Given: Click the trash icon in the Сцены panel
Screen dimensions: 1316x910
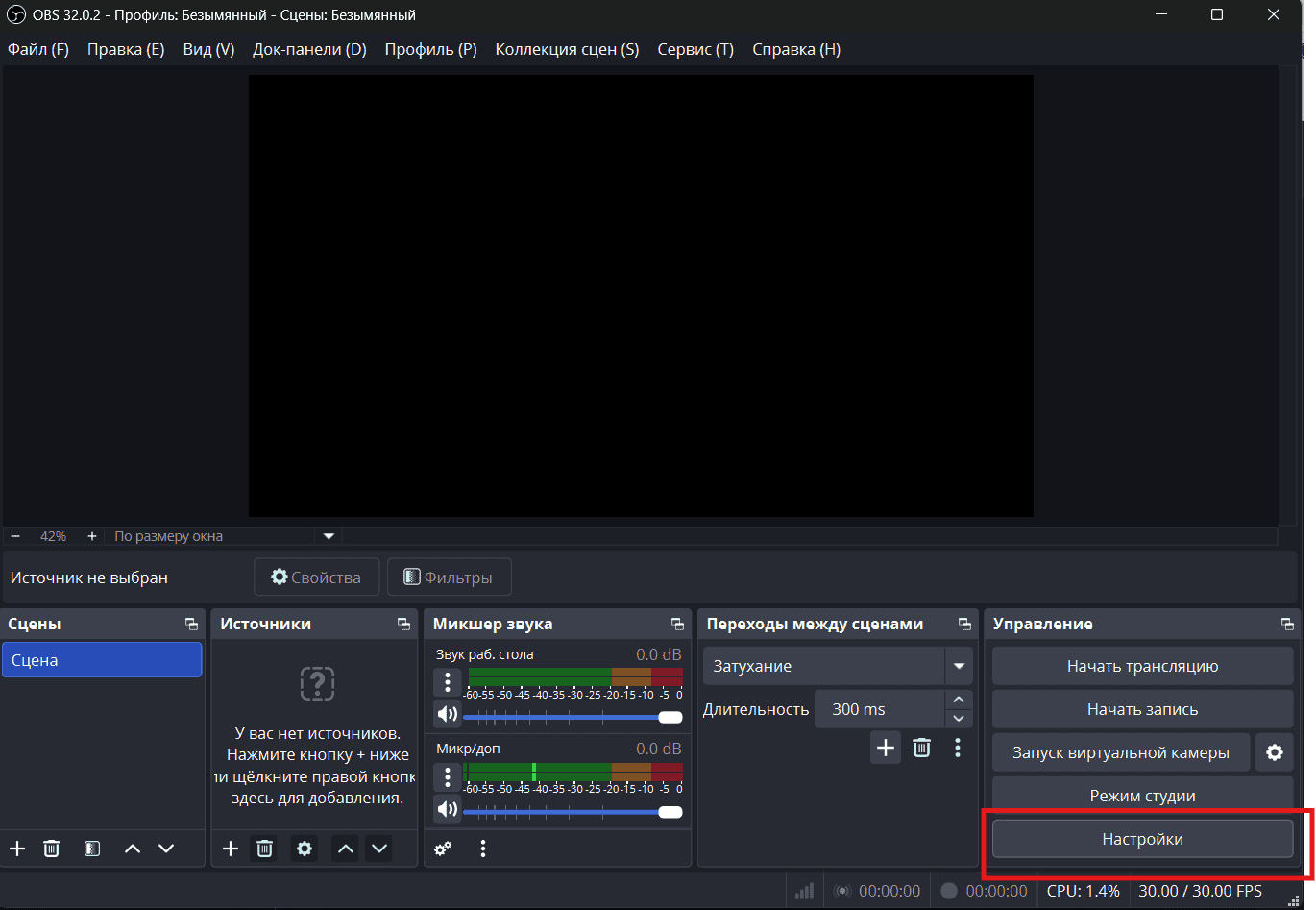Looking at the screenshot, I should 52,849.
